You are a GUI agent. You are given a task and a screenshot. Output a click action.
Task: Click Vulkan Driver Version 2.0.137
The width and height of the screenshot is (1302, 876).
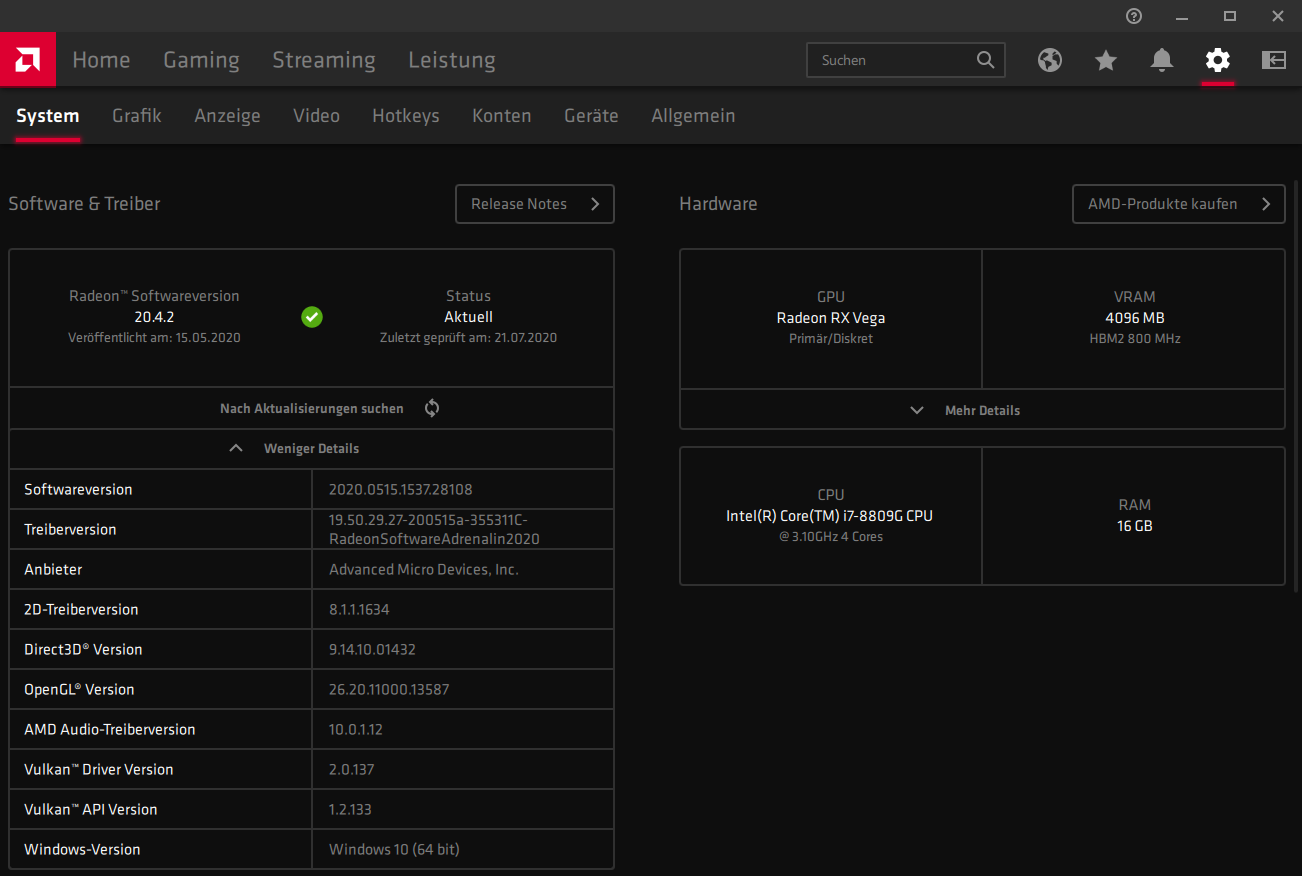[x=352, y=769]
